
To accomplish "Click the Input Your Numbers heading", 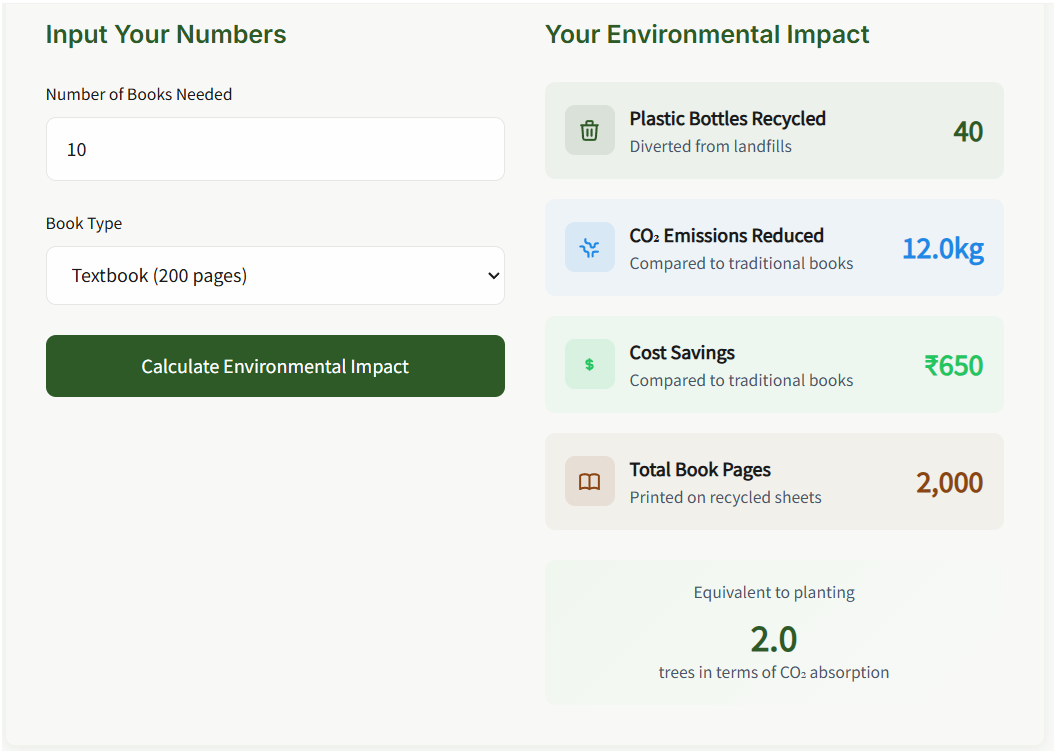I will (166, 35).
